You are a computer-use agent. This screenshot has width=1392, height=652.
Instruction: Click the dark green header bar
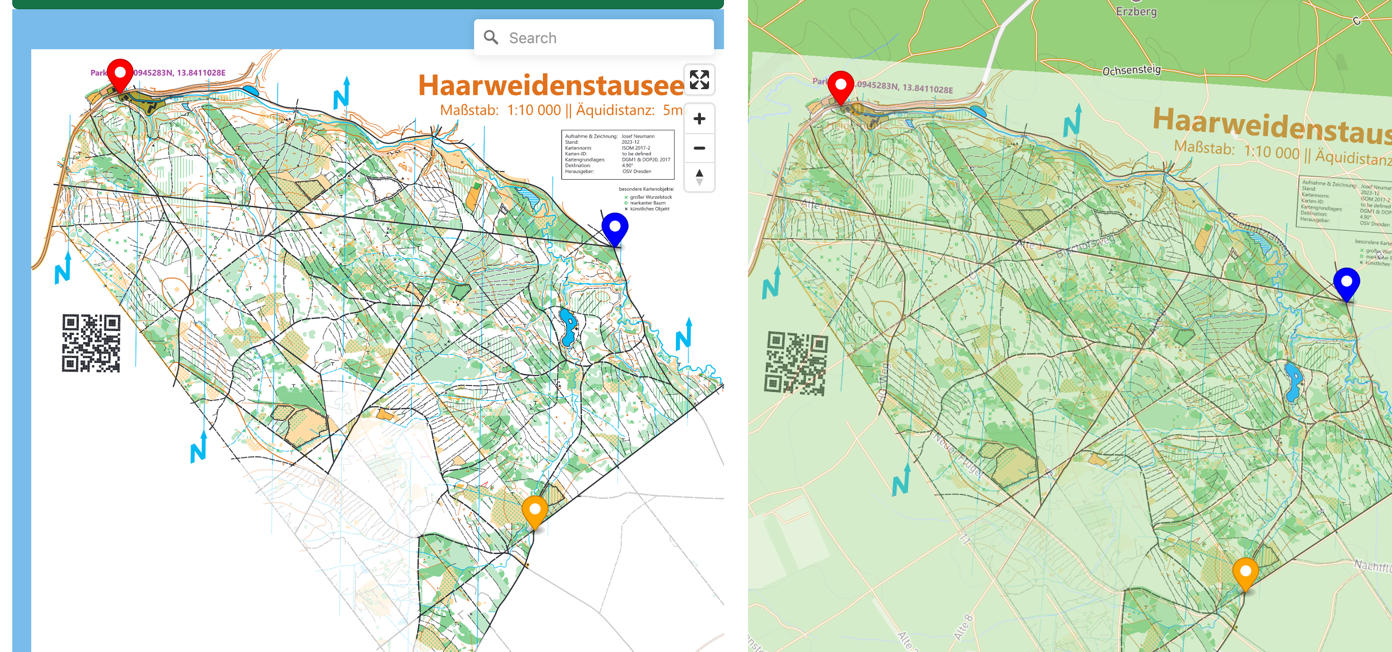(367, 4)
